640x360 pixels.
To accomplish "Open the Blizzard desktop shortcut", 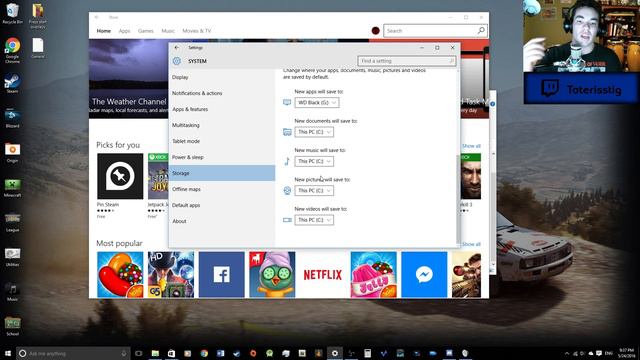I will click(12, 118).
